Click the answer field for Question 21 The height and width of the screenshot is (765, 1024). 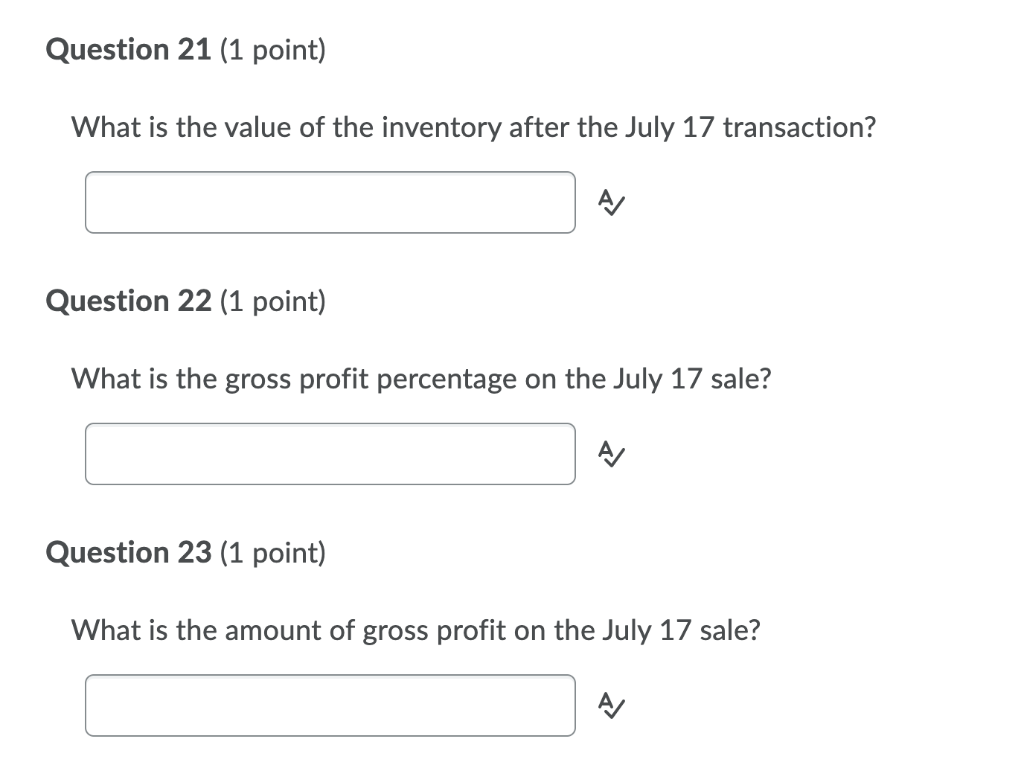click(x=330, y=202)
